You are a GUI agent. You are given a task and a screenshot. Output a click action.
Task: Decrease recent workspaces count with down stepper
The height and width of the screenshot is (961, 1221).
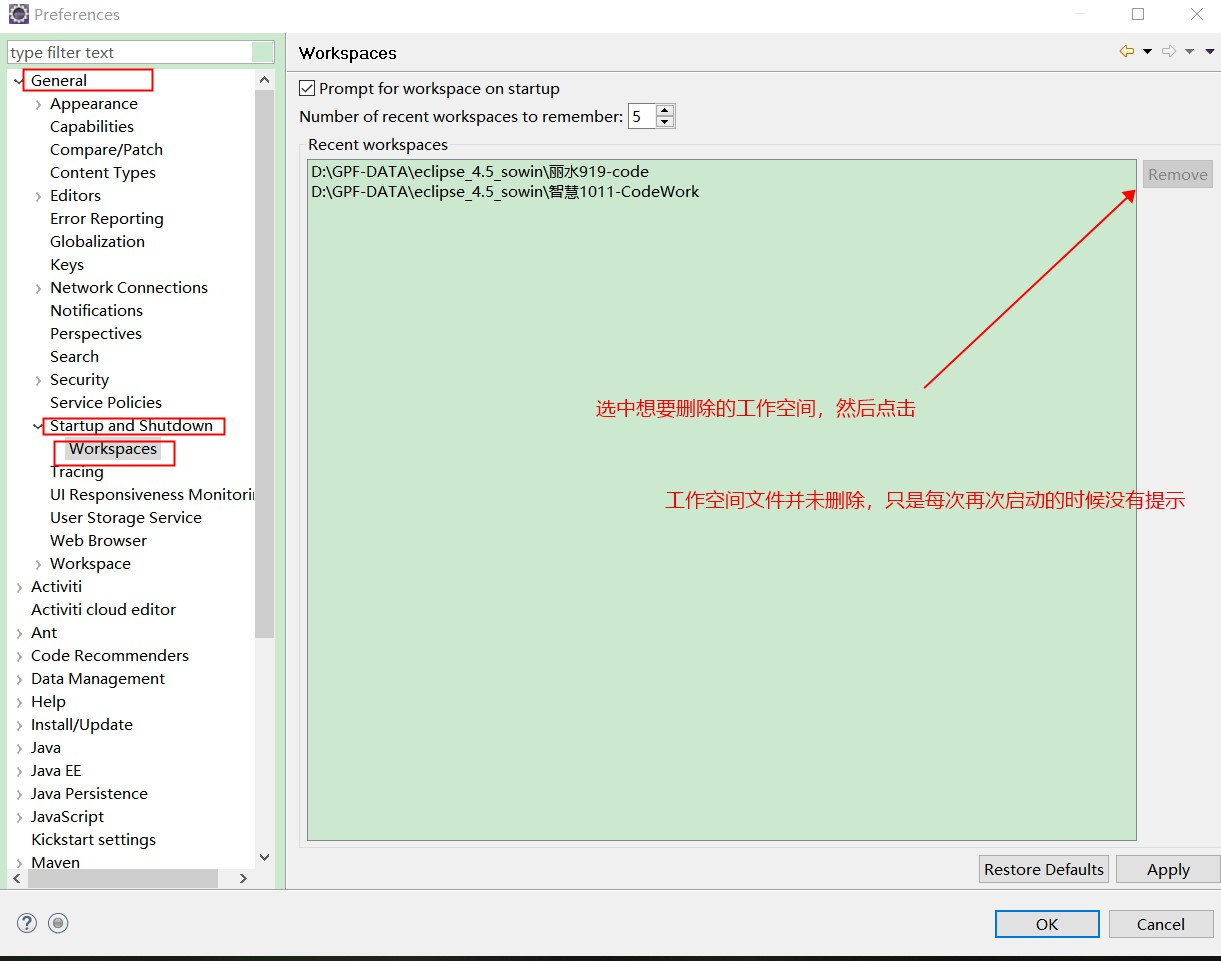[666, 121]
